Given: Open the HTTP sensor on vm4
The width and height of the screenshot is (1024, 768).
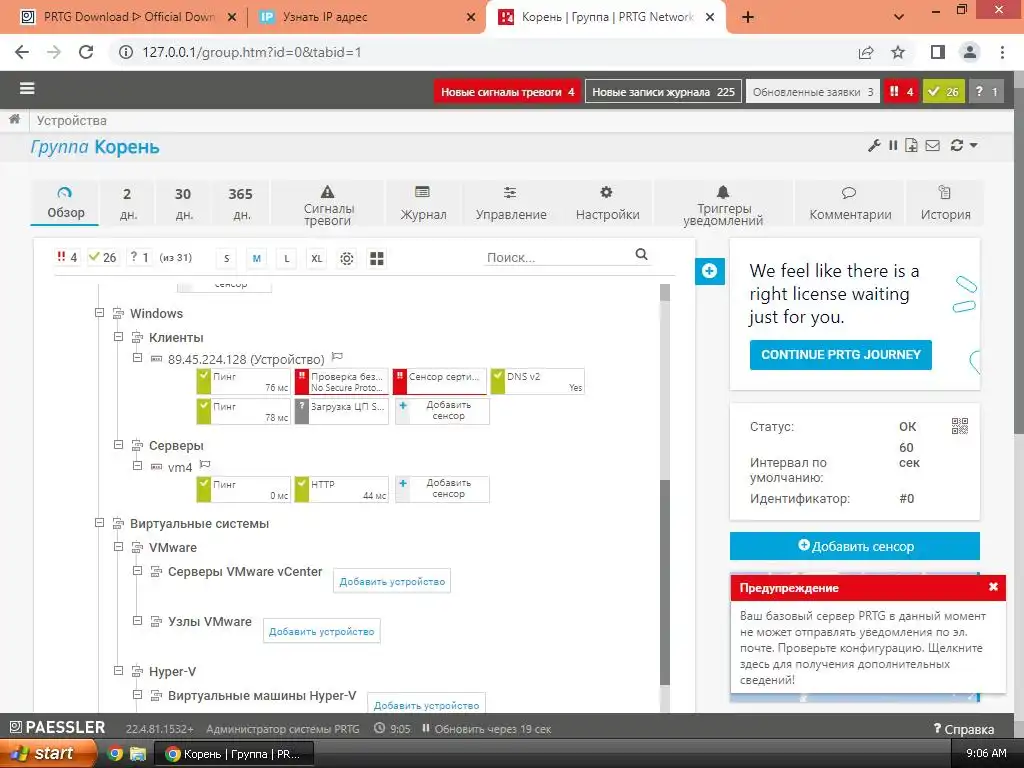Looking at the screenshot, I should tap(342, 489).
